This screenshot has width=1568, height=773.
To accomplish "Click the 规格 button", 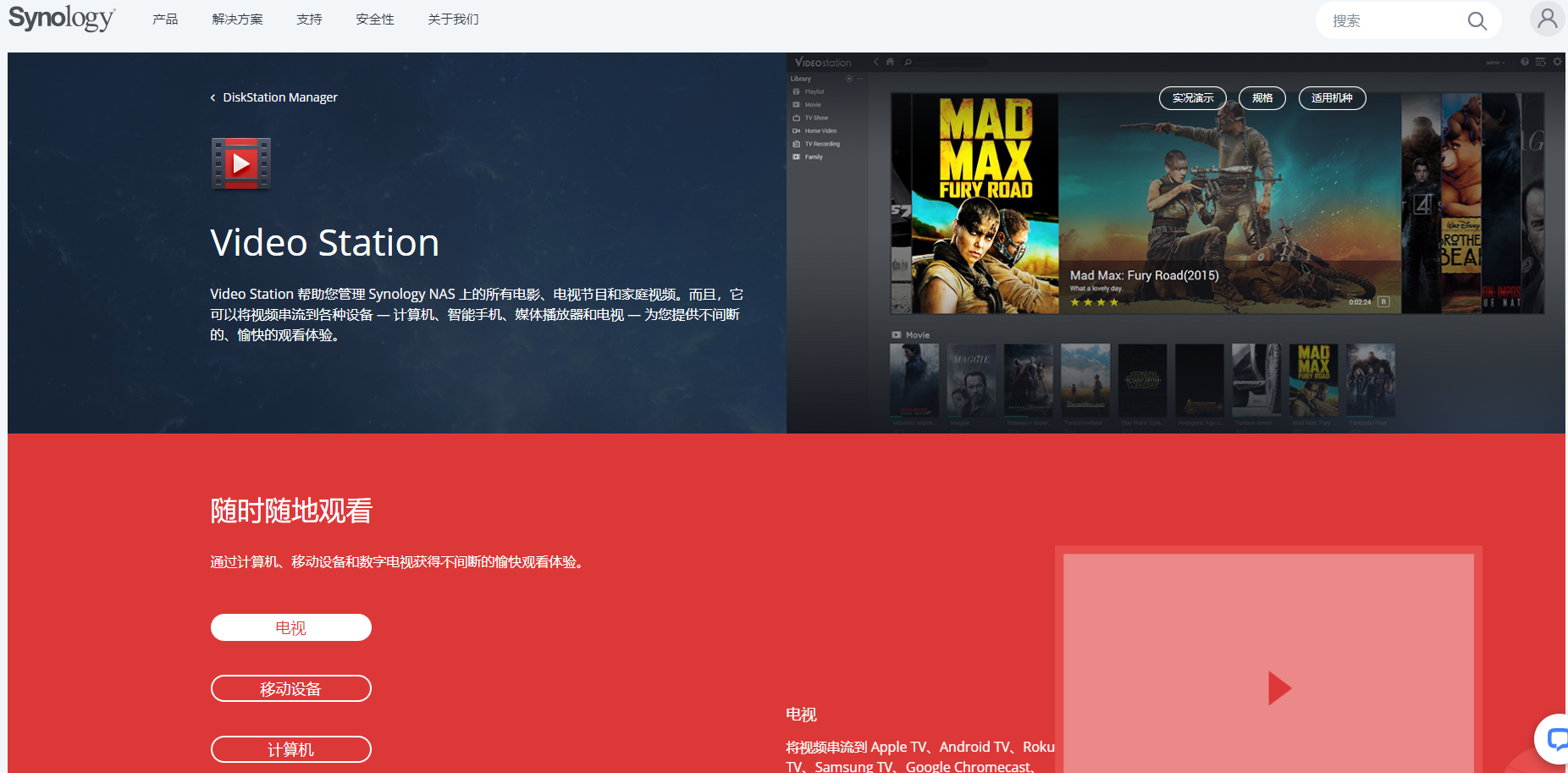I will (x=1262, y=98).
